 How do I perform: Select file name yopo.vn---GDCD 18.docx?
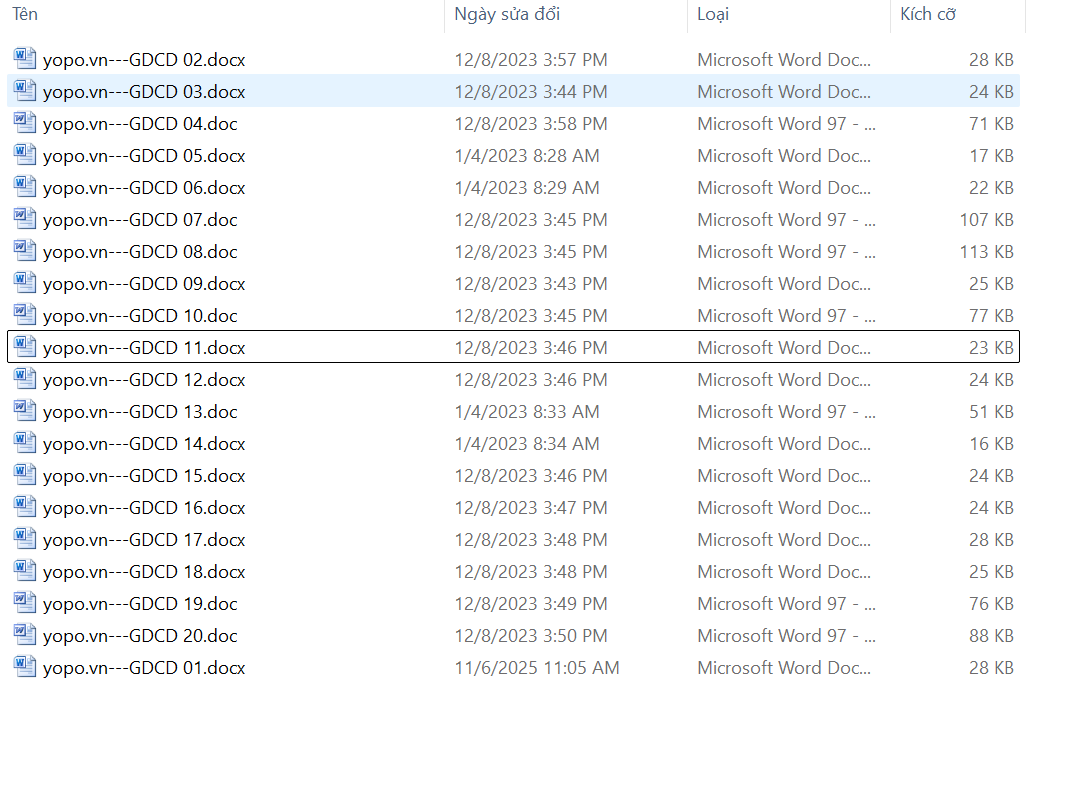pyautogui.click(x=144, y=572)
